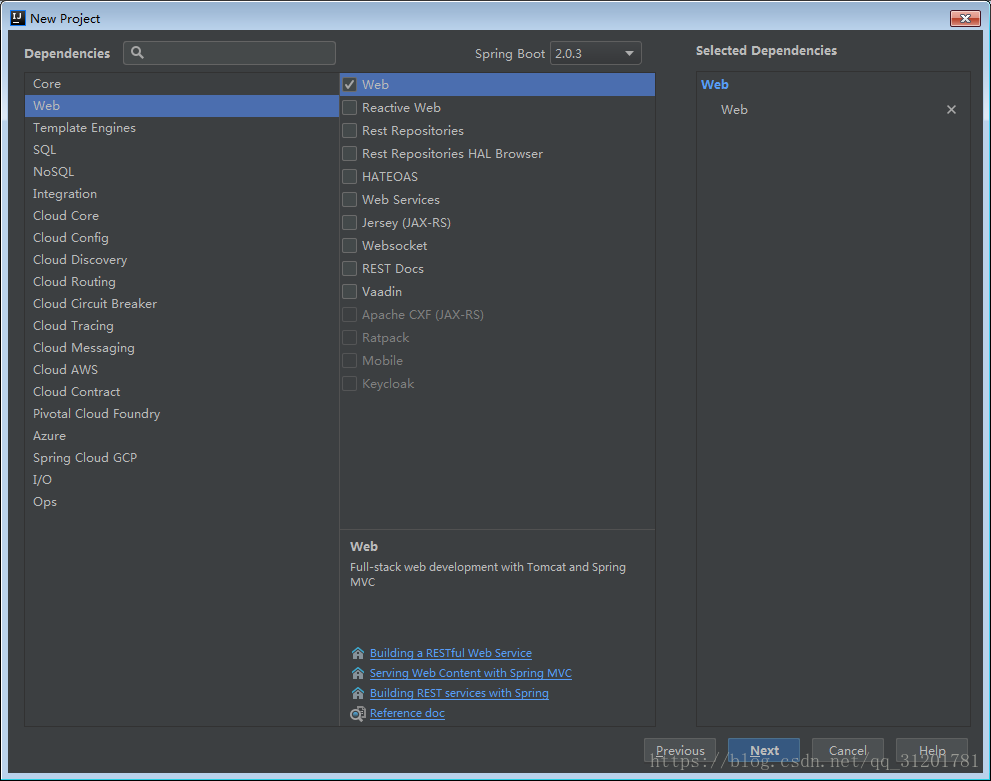The width and height of the screenshot is (991, 781).
Task: Click home icon beside Building REST services
Action: tap(358, 693)
